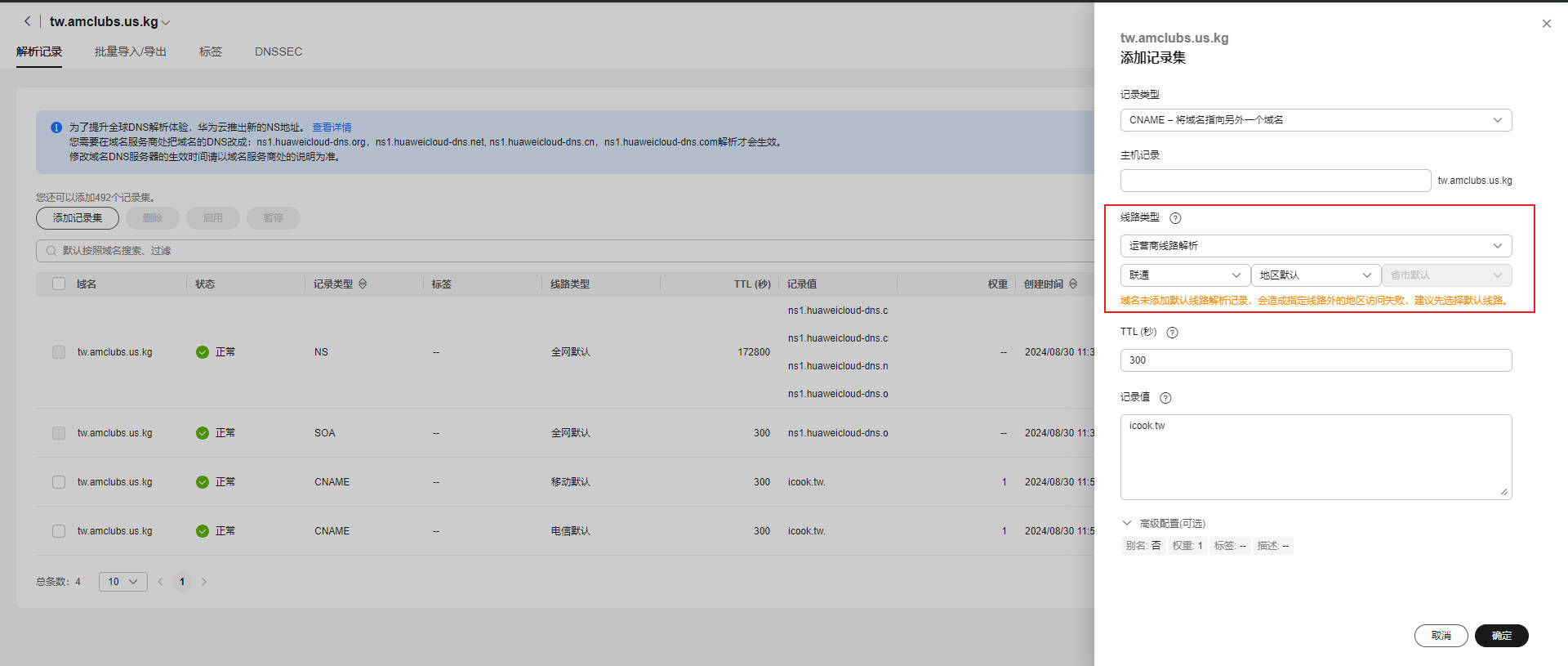Go to next page of records
This screenshot has width=1568, height=666.
pyautogui.click(x=204, y=582)
